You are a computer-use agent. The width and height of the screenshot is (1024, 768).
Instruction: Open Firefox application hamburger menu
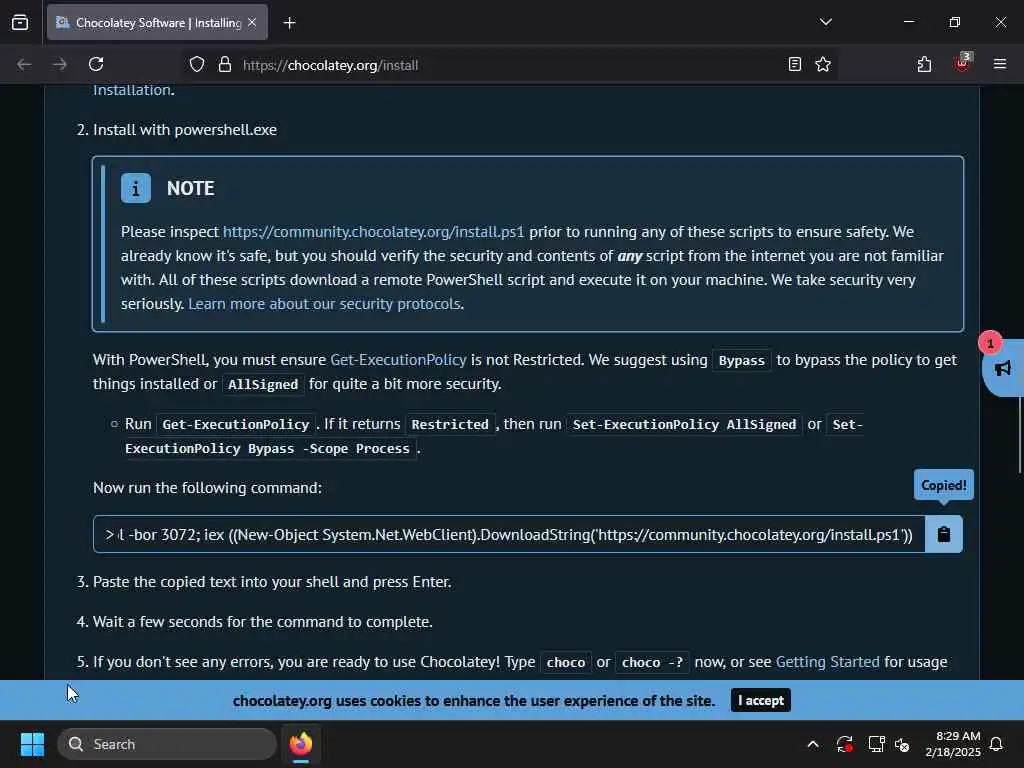click(x=1000, y=64)
